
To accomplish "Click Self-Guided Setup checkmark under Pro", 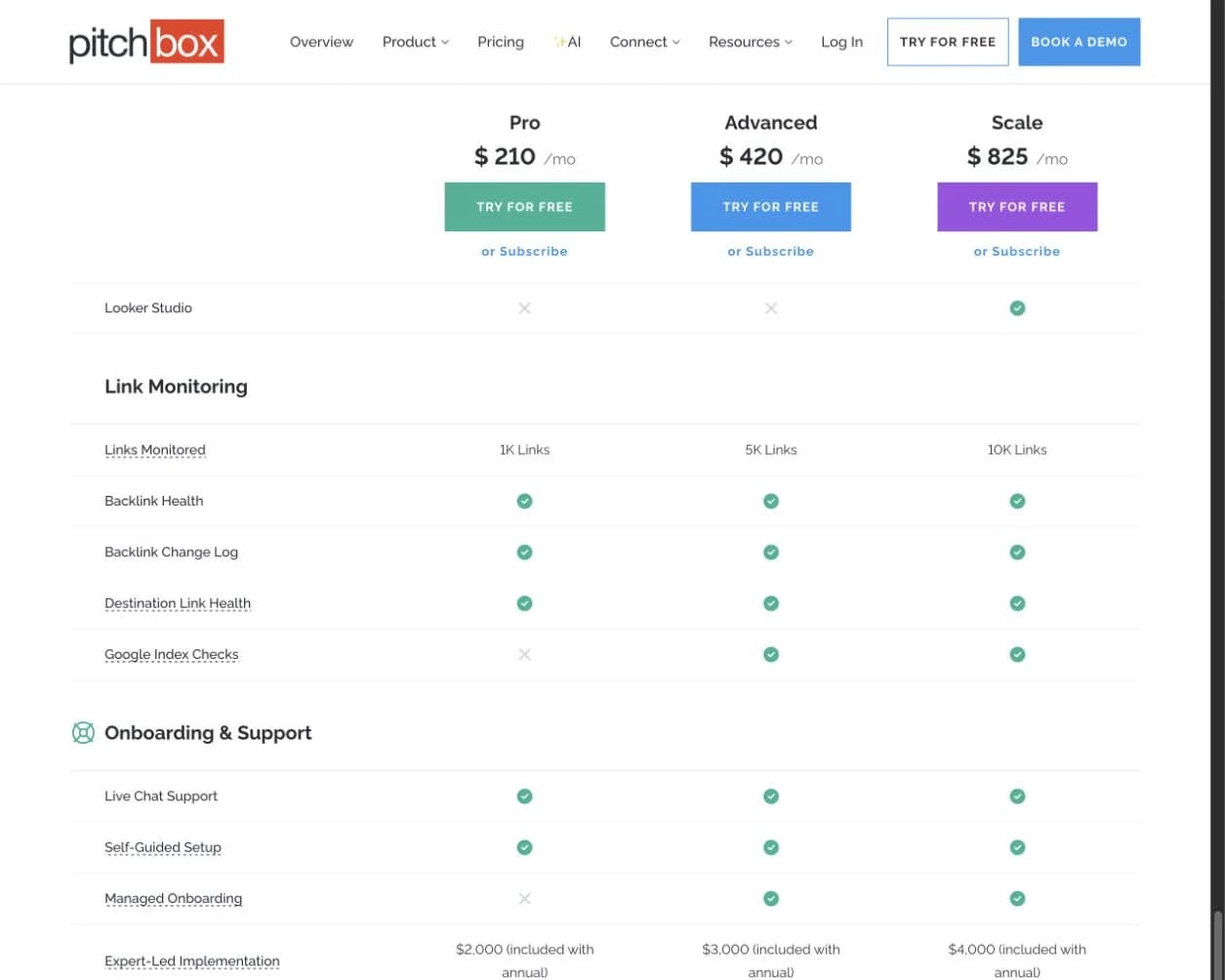I will (x=524, y=847).
